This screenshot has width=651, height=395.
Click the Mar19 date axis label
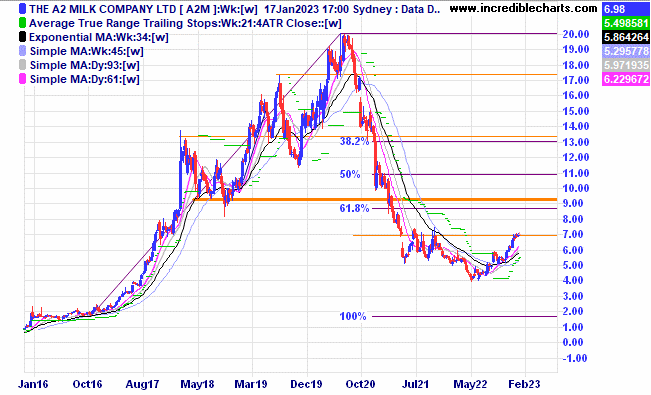251,384
